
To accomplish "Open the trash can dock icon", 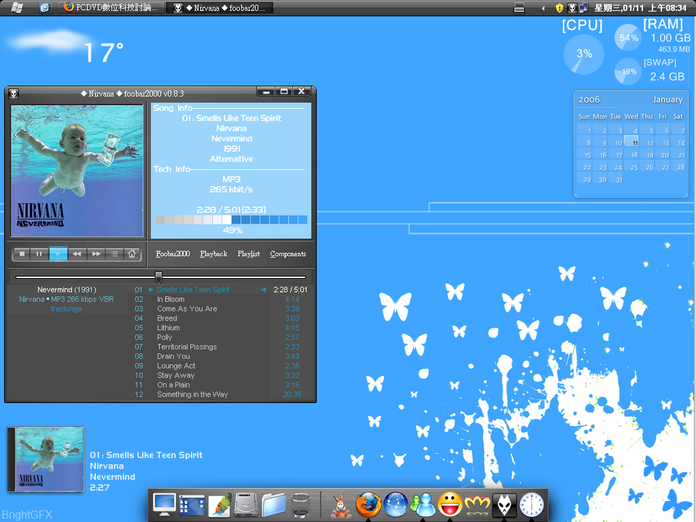I will (301, 505).
